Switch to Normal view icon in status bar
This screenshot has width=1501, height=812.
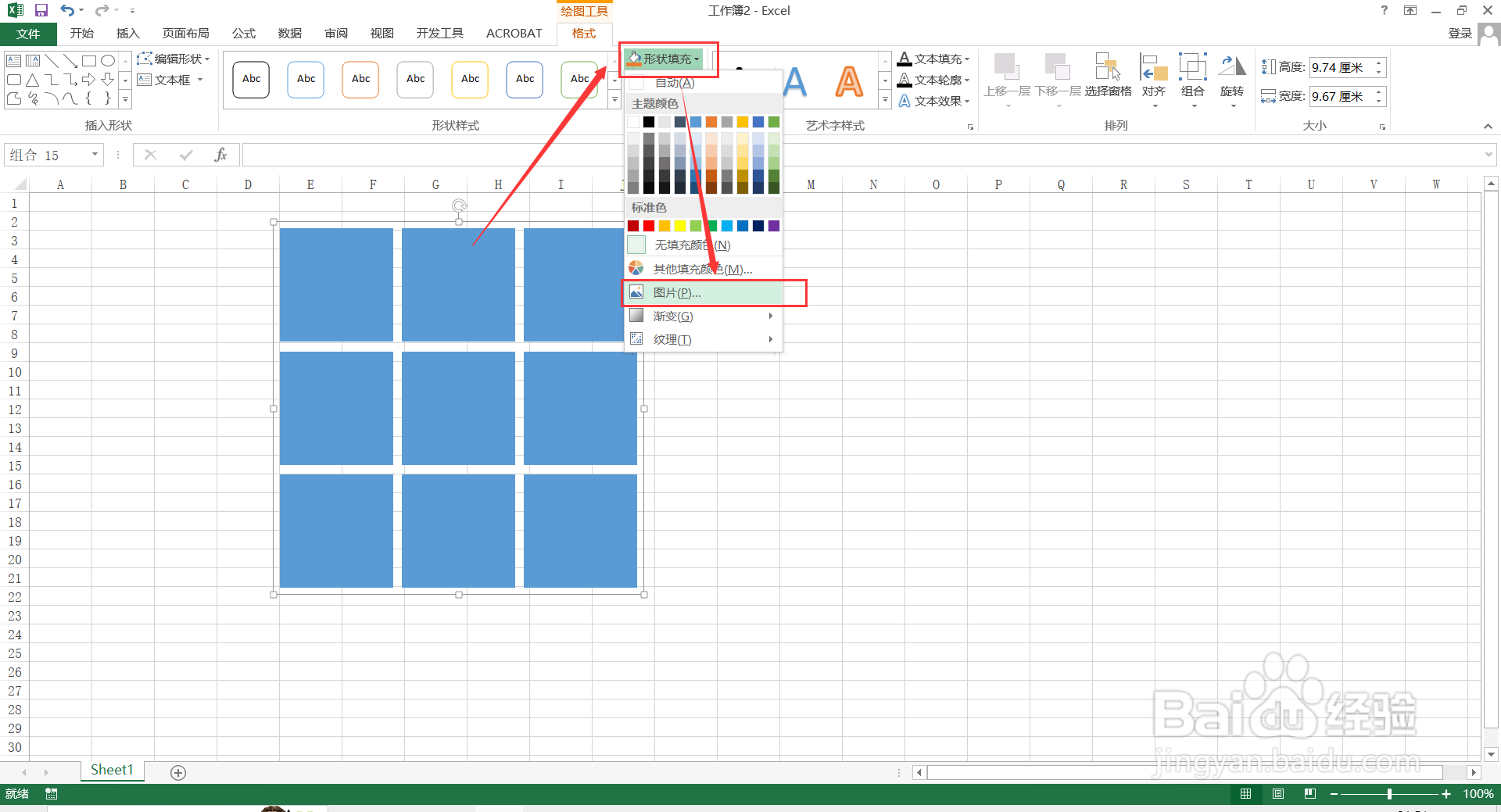1246,794
